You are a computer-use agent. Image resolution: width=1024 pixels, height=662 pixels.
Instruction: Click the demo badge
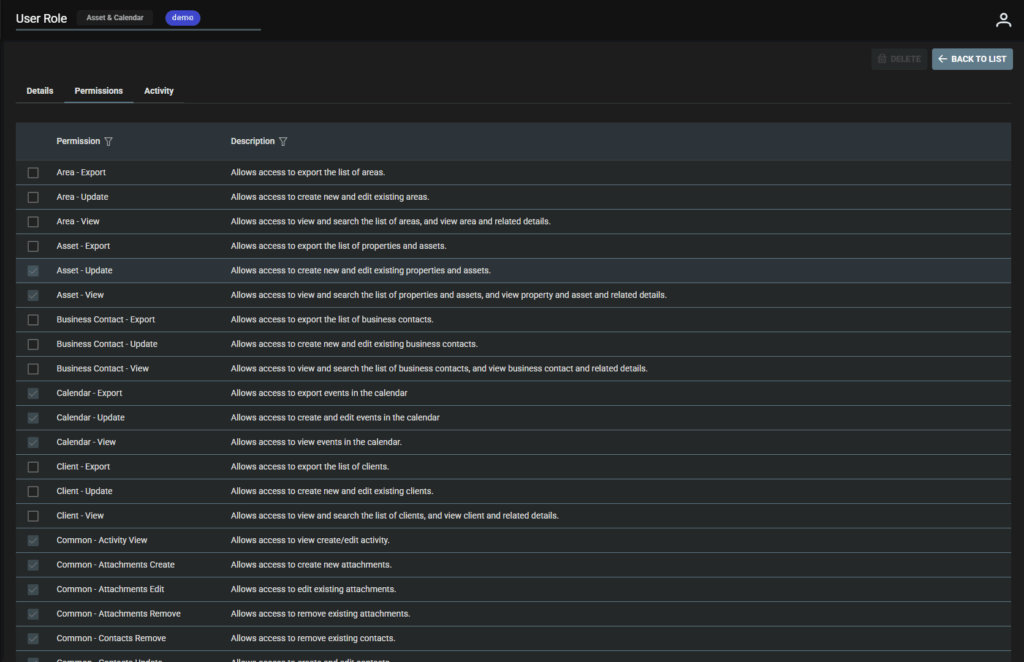click(182, 18)
